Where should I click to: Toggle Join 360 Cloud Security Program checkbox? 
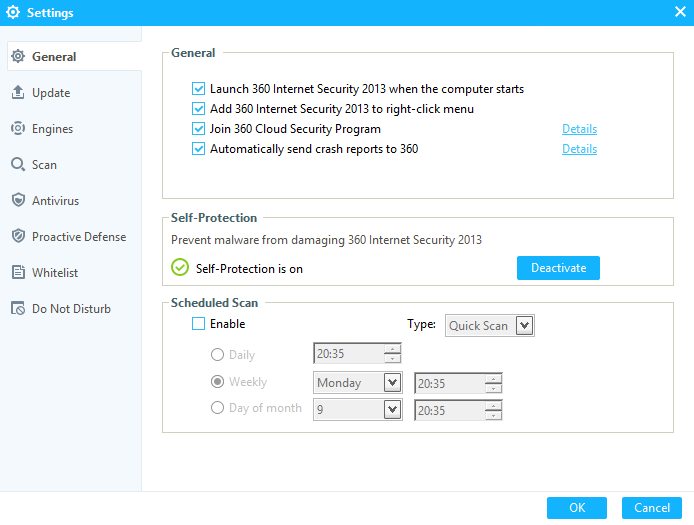pyautogui.click(x=198, y=129)
